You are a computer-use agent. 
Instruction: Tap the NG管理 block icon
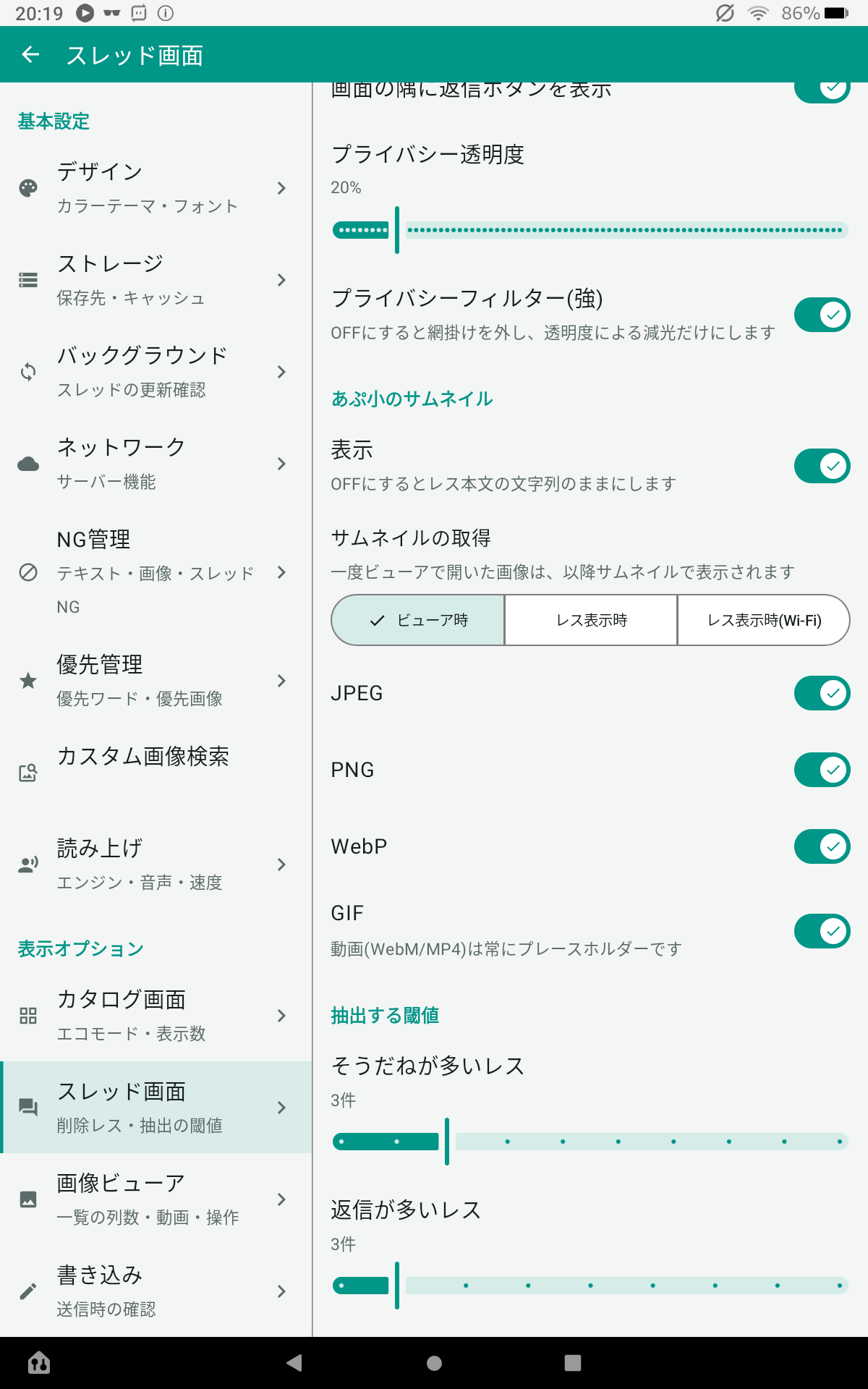tap(28, 572)
